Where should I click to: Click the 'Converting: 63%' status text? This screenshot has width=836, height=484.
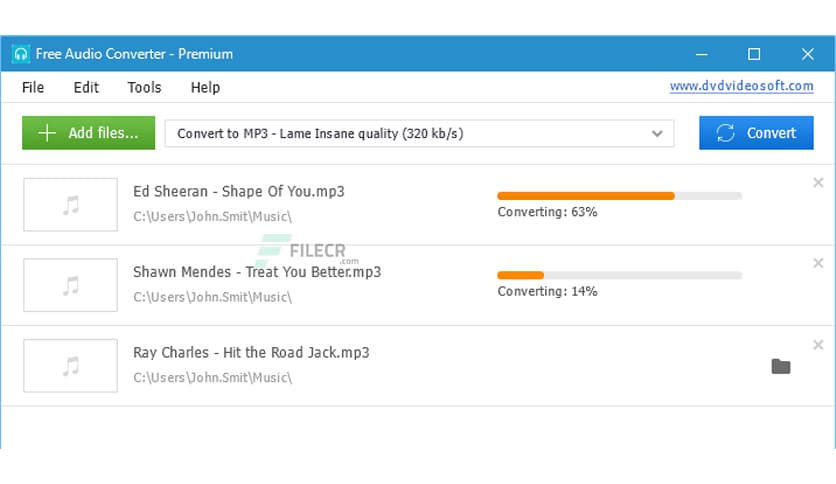coord(548,212)
